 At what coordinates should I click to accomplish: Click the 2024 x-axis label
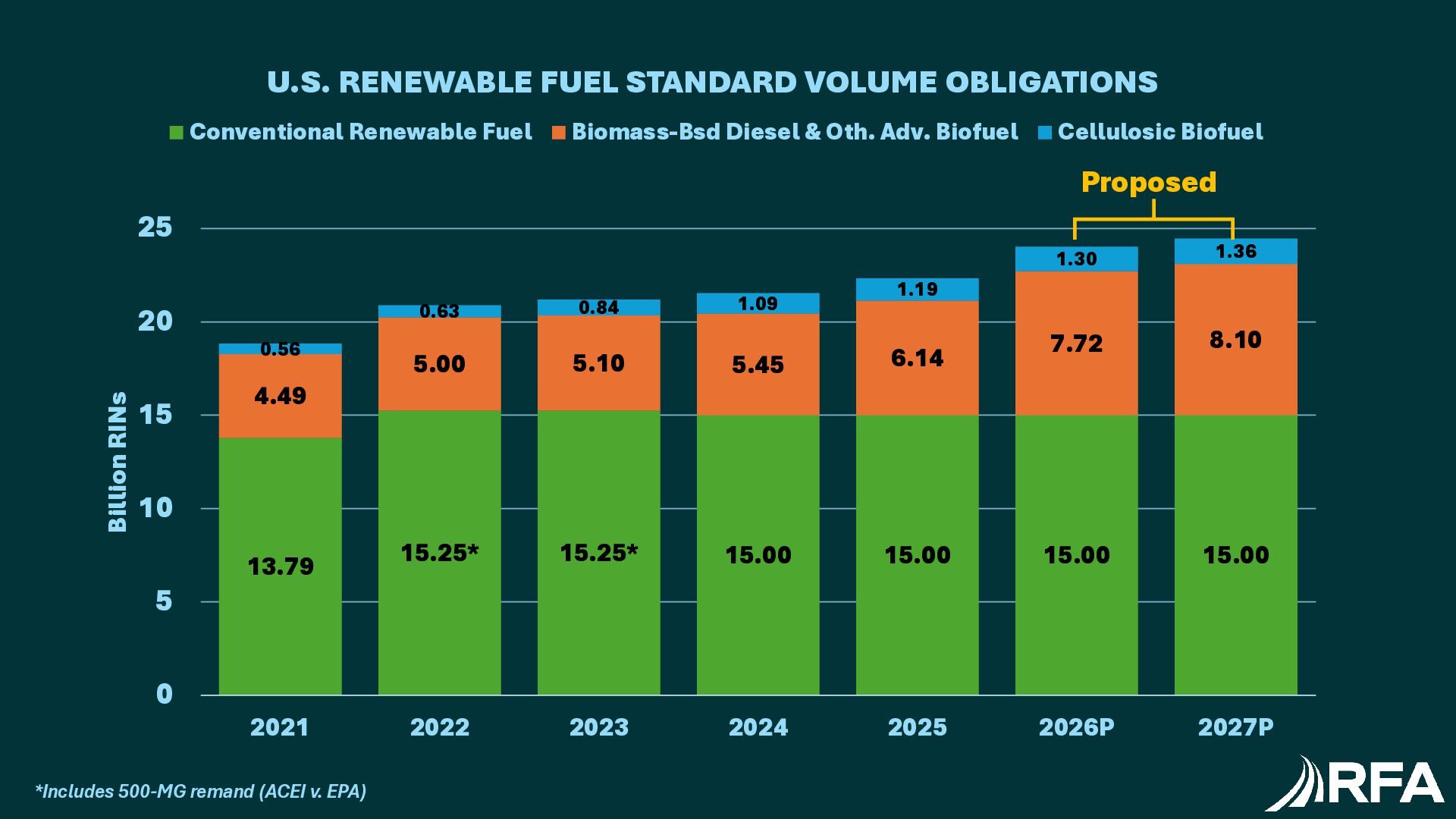pos(758,727)
